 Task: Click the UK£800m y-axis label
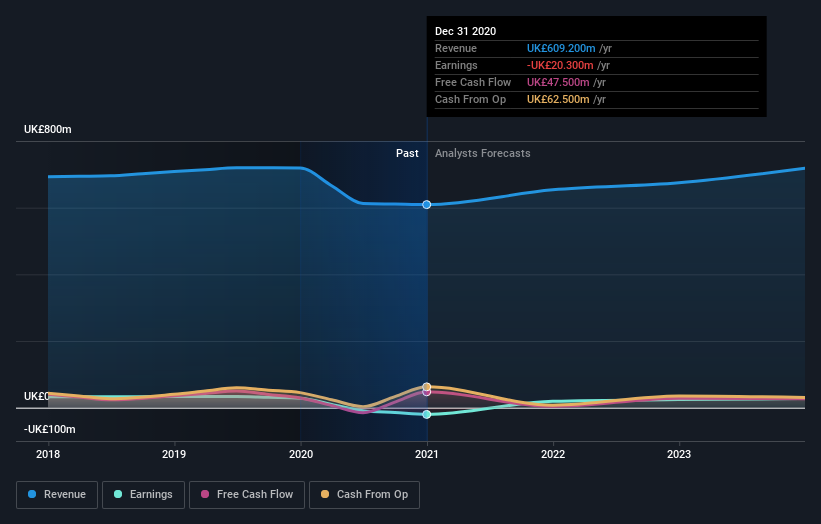tap(48, 129)
